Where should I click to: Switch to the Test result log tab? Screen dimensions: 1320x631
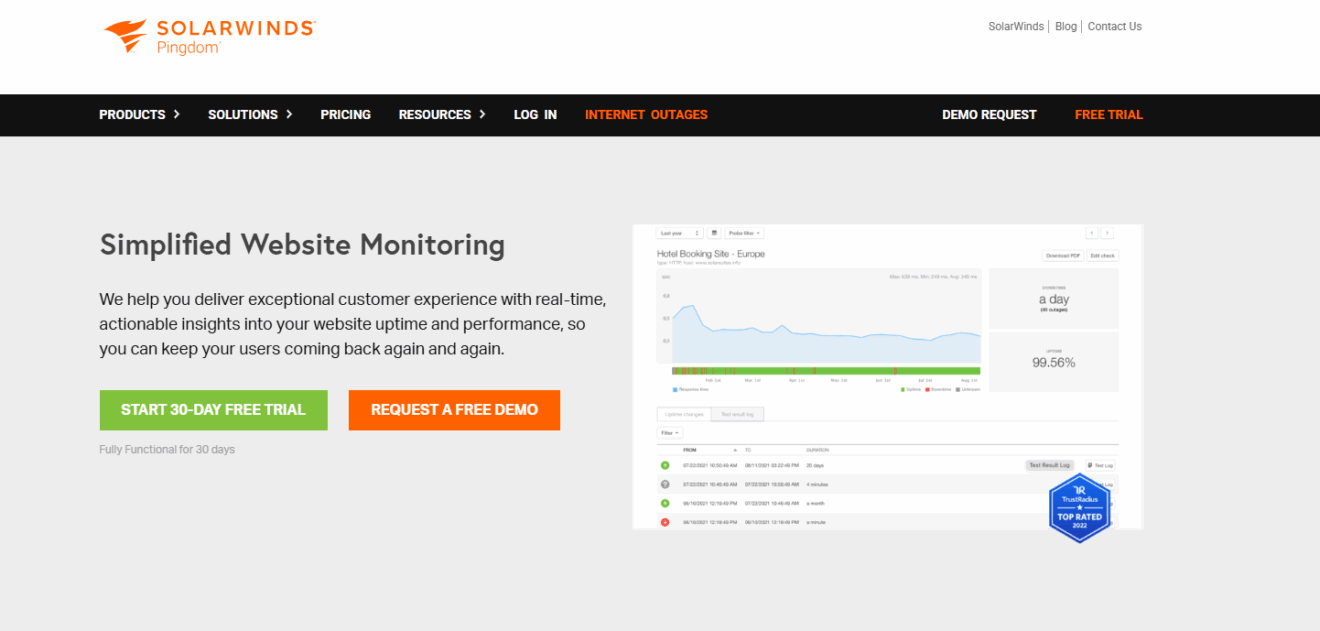point(736,414)
